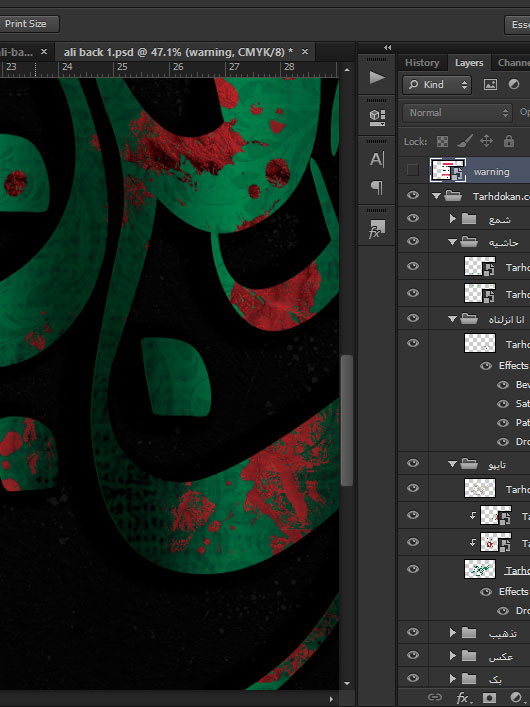Switch to the History tab
Image resolution: width=530 pixels, height=707 pixels.
point(422,63)
